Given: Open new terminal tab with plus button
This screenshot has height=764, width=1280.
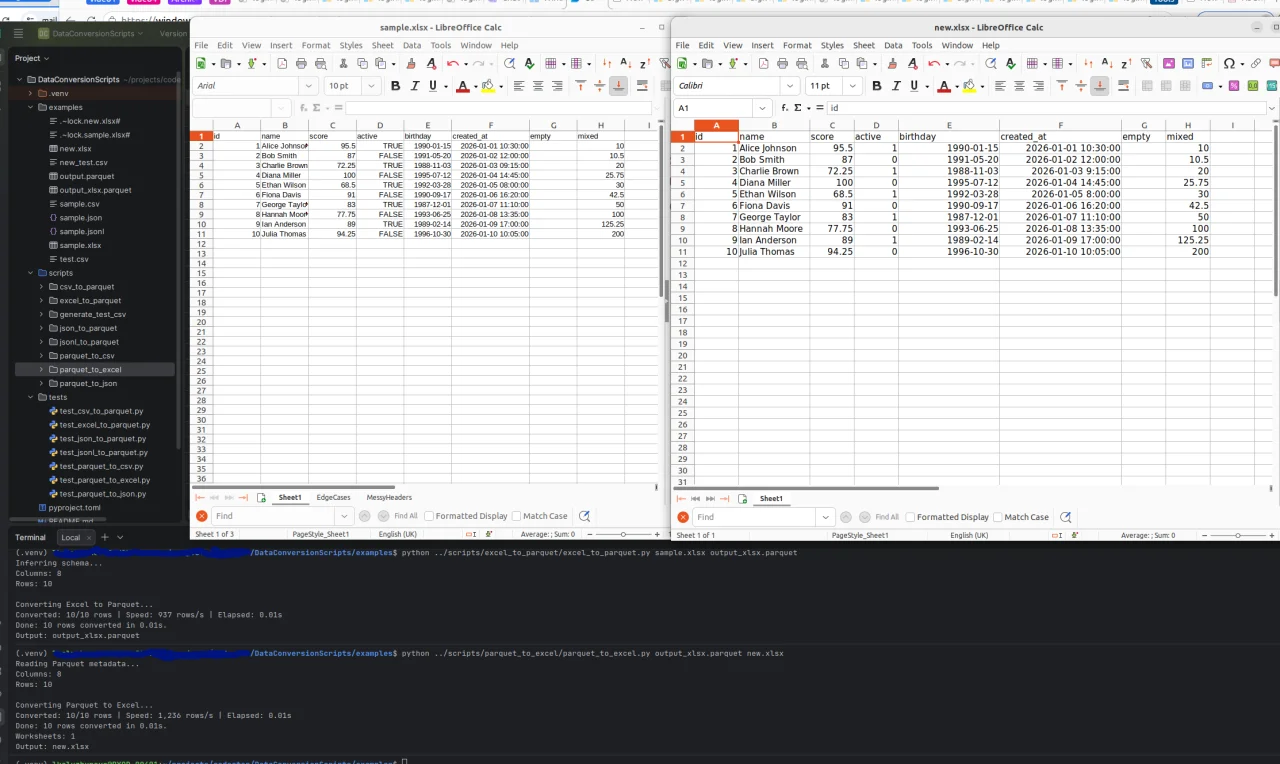Looking at the screenshot, I should [x=105, y=537].
